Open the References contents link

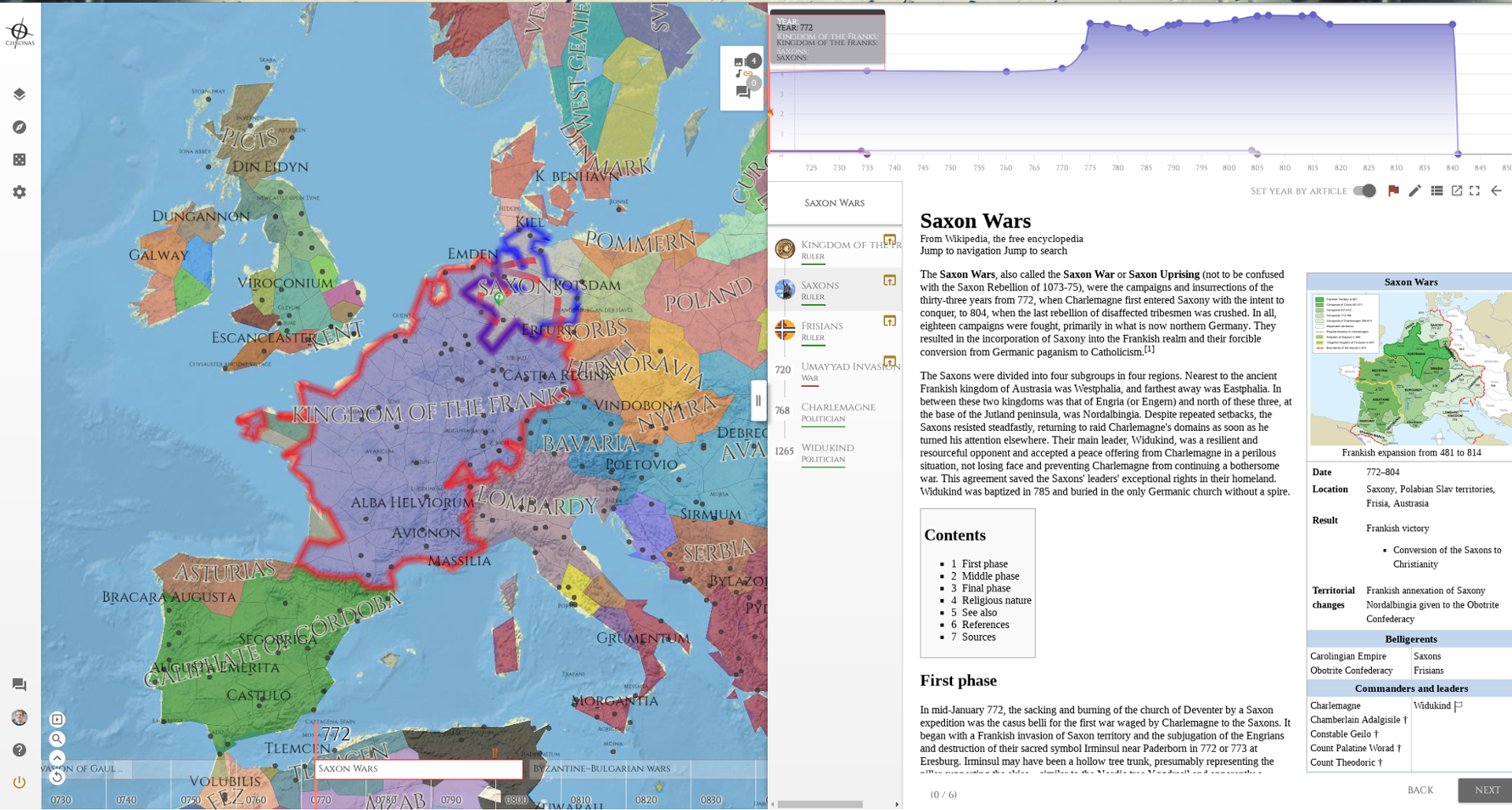point(985,625)
